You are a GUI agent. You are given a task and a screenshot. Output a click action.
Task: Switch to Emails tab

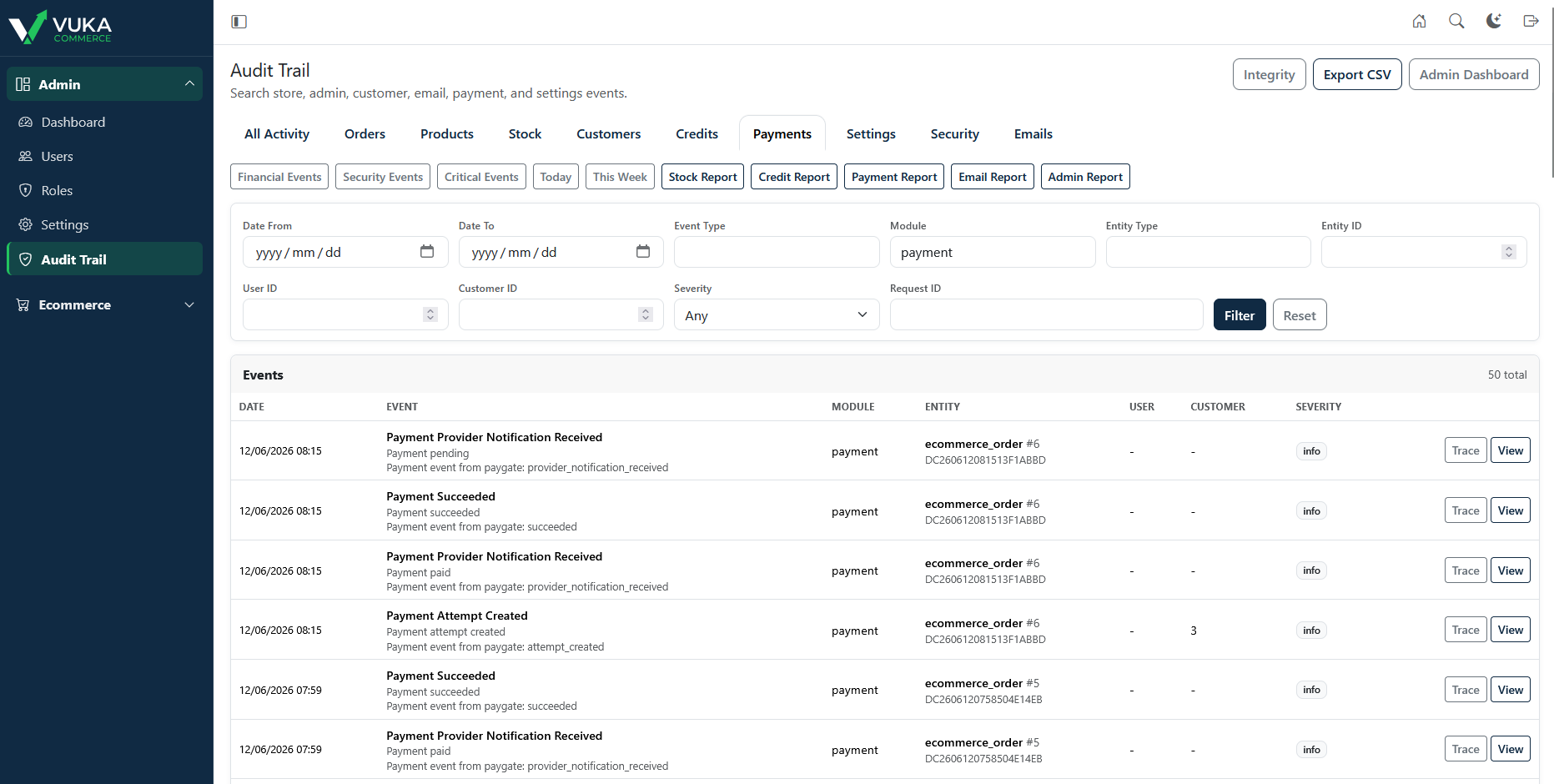tap(1033, 133)
